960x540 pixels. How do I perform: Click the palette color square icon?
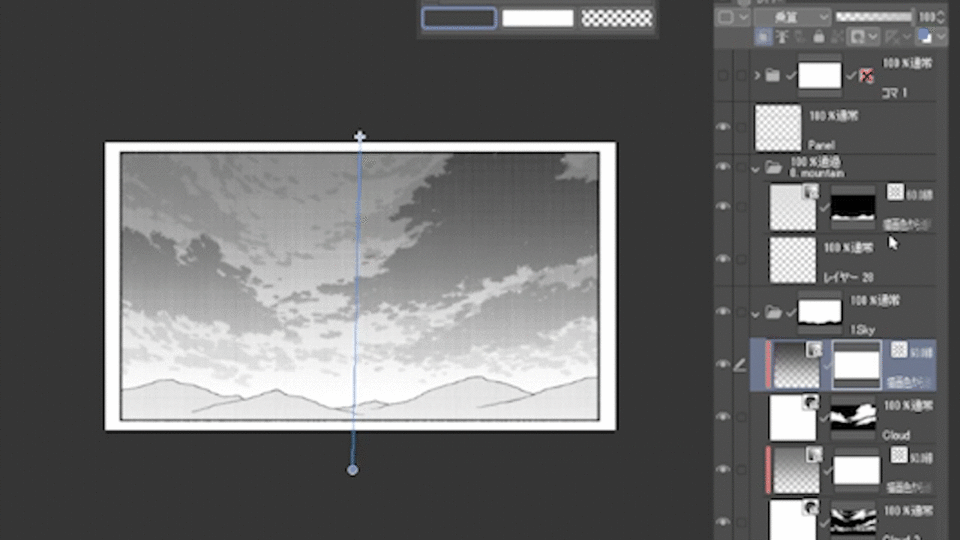(726, 17)
